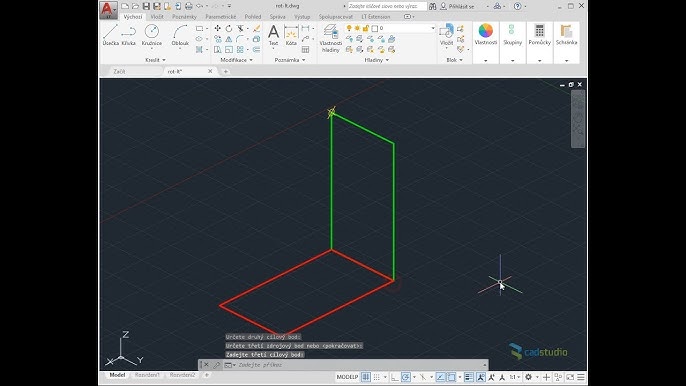Toggle grid display in status bar
This screenshot has width=686, height=386.
366,377
